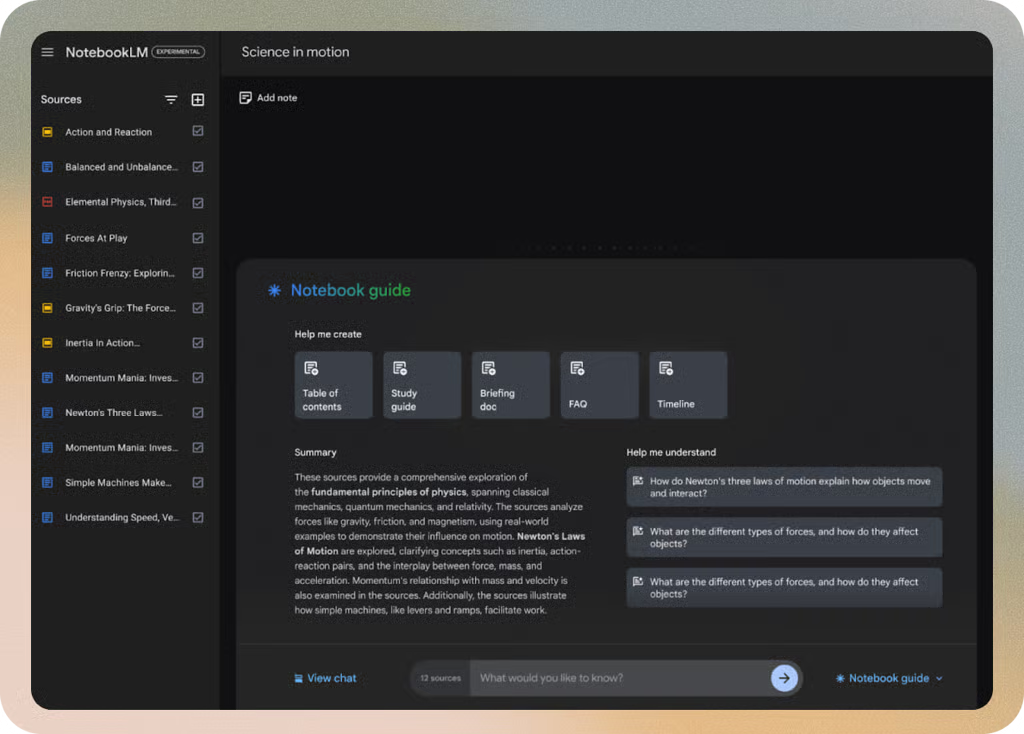This screenshot has width=1024, height=734.
Task: Toggle the Forces At Play checkbox
Action: click(198, 238)
